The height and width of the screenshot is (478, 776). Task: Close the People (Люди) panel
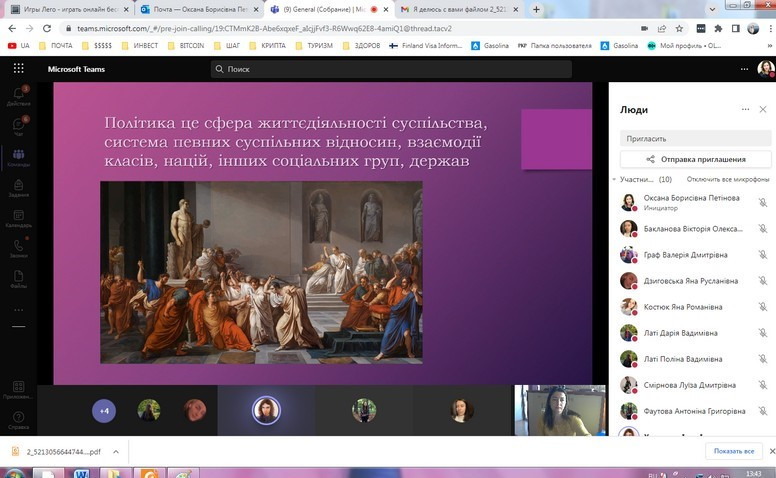click(763, 109)
